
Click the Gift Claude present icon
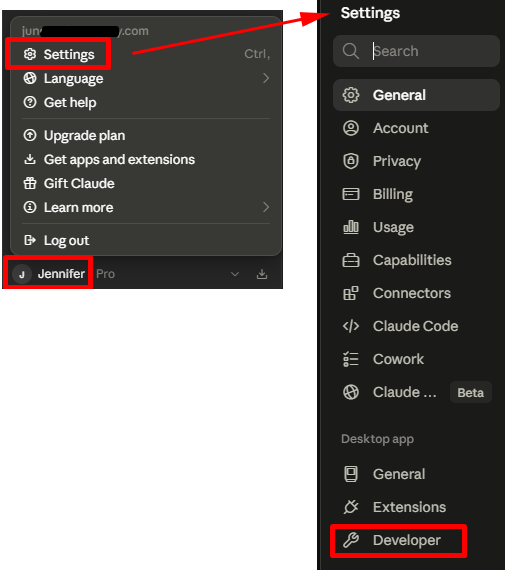(30, 183)
